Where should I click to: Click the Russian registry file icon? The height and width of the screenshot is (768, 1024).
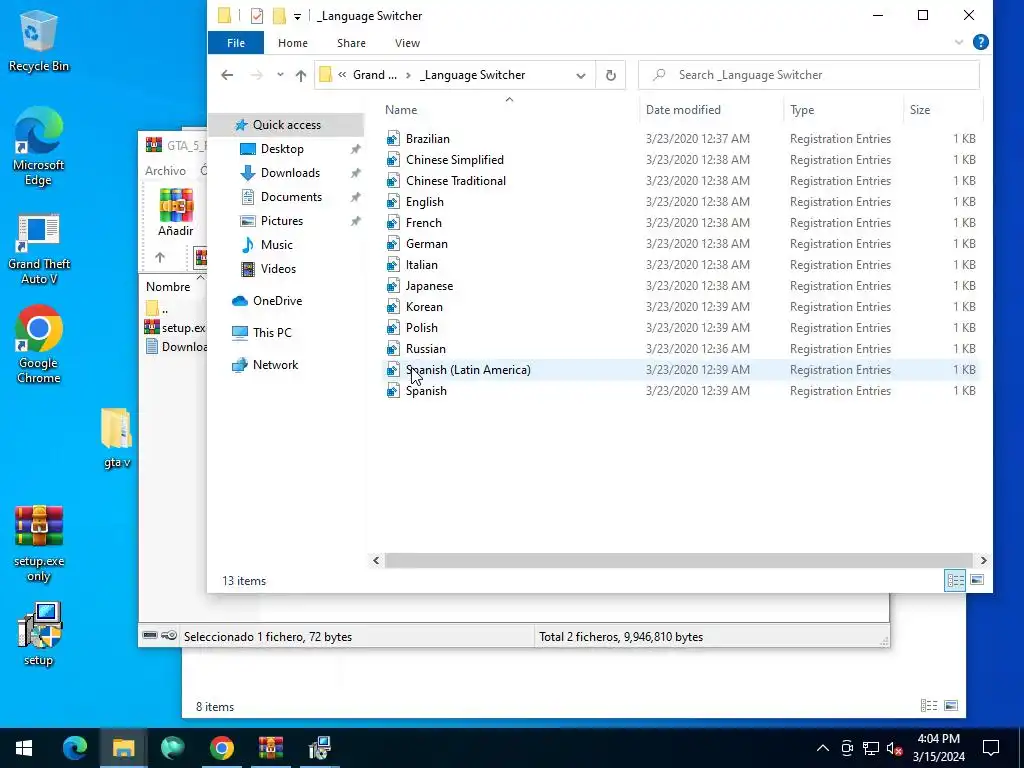(x=392, y=349)
